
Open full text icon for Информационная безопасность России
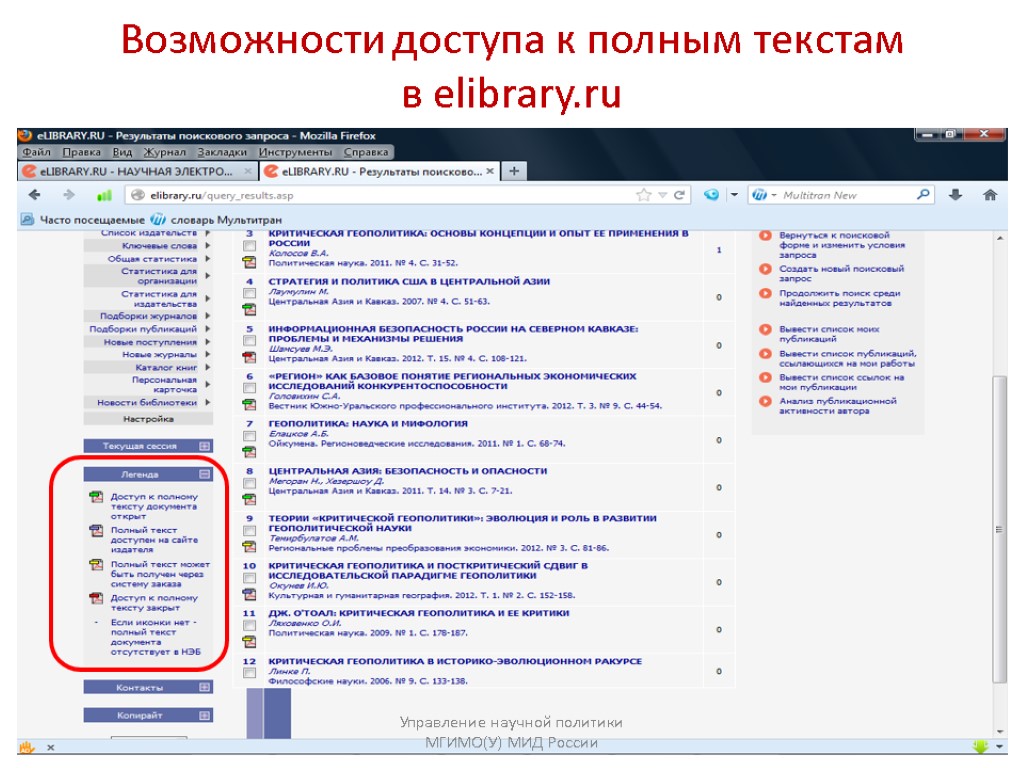point(249,357)
